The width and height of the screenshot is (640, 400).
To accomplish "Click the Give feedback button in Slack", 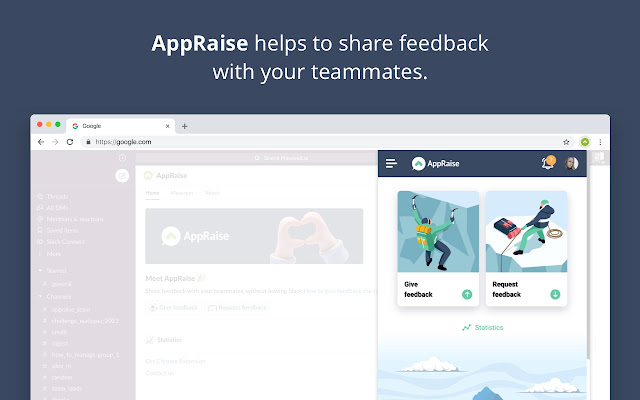I will 173,307.
